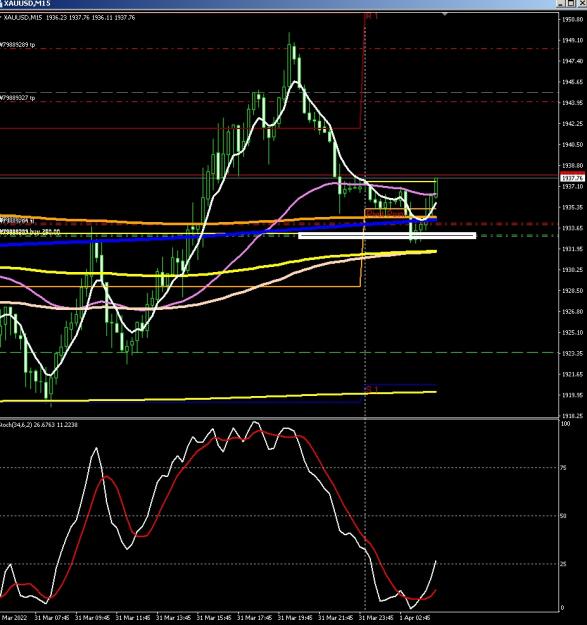Click the 1950.80 price scale label
The height and width of the screenshot is (625, 587).
tap(573, 19)
